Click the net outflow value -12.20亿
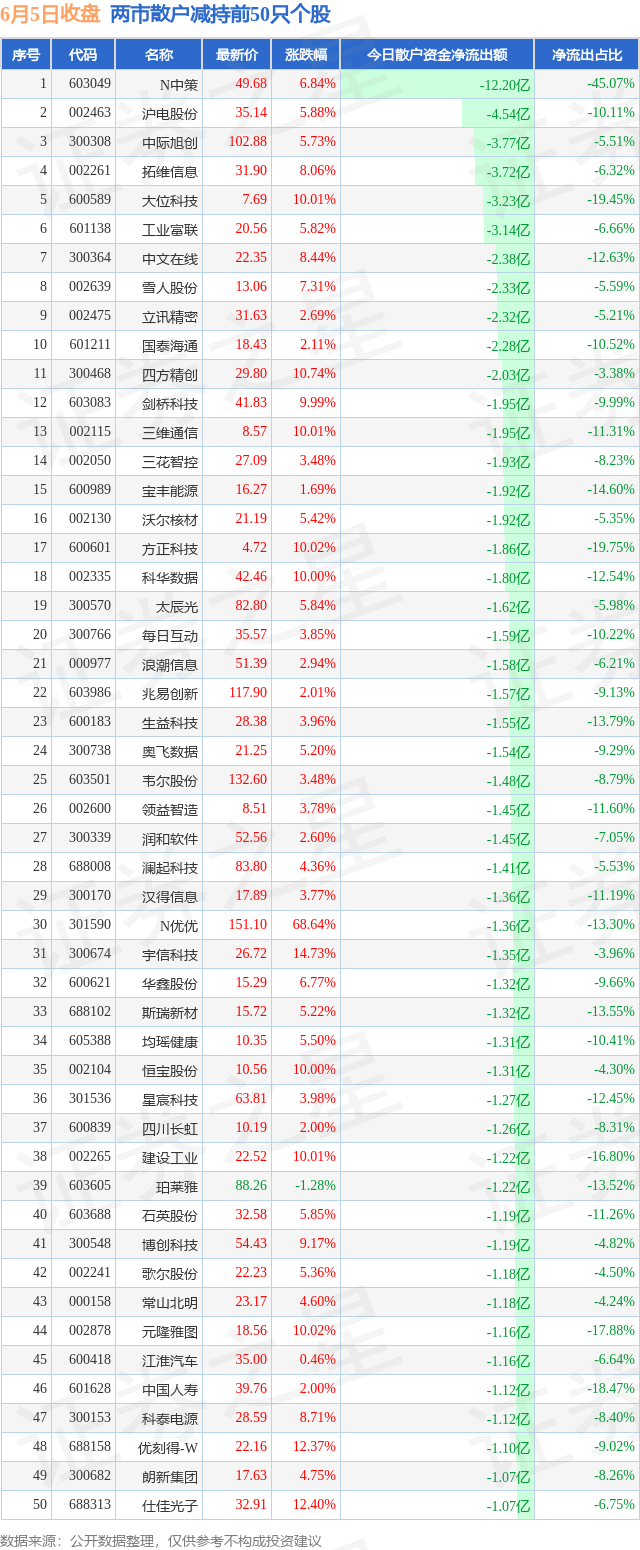 click(504, 84)
